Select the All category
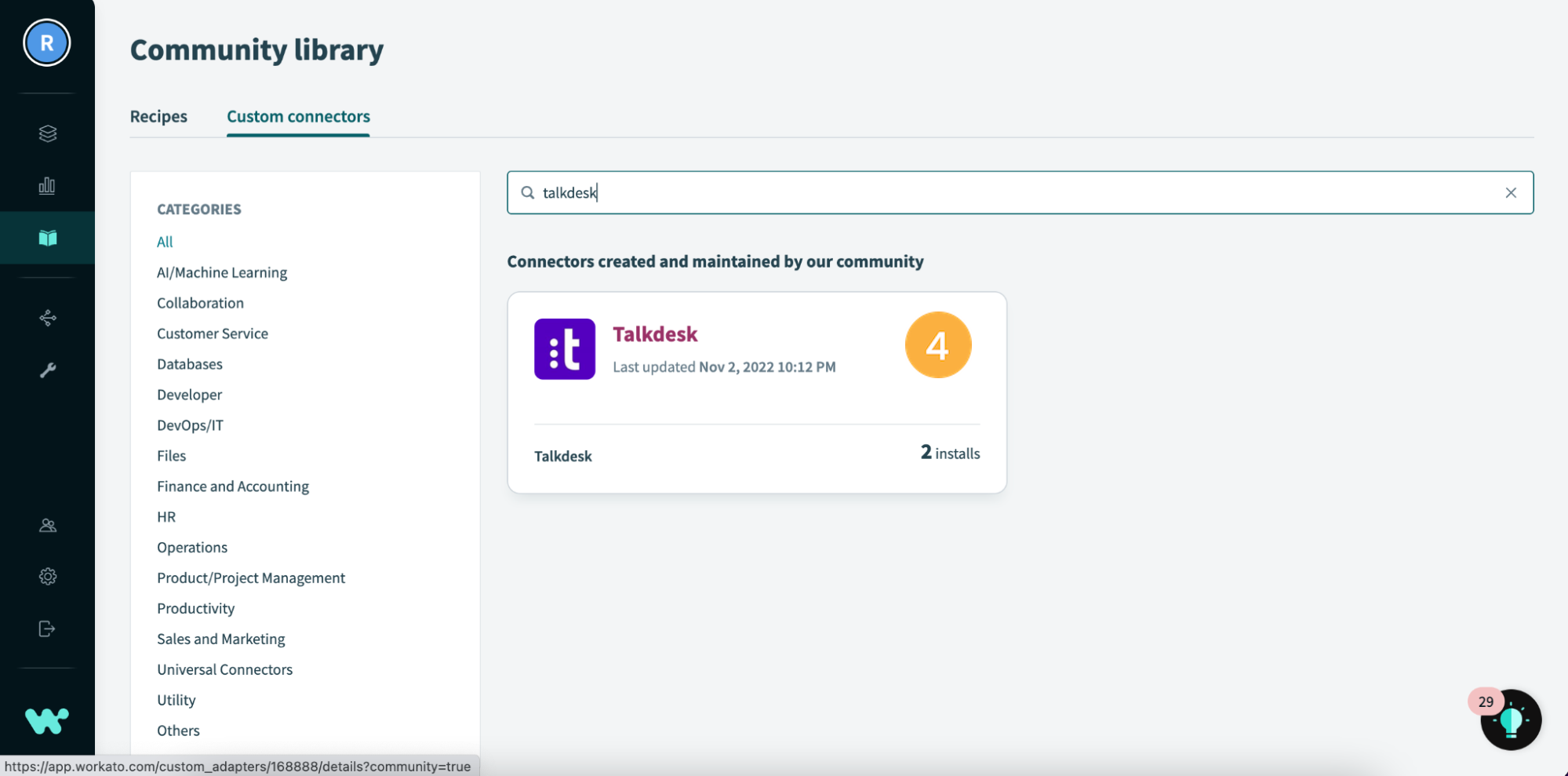This screenshot has height=776, width=1568. click(x=165, y=242)
